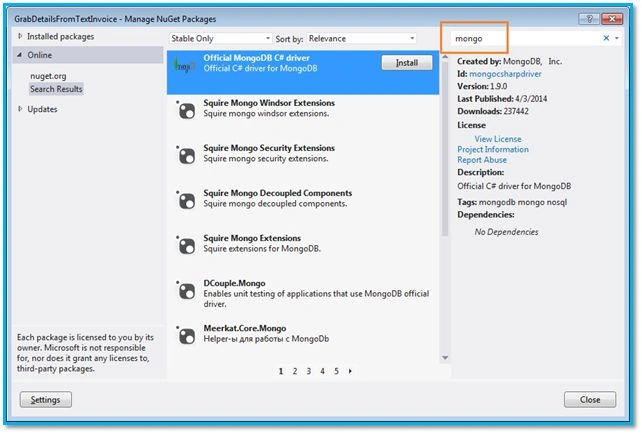Open the mongocsharpdriver Id link
This screenshot has width=642, height=434.
click(x=505, y=74)
